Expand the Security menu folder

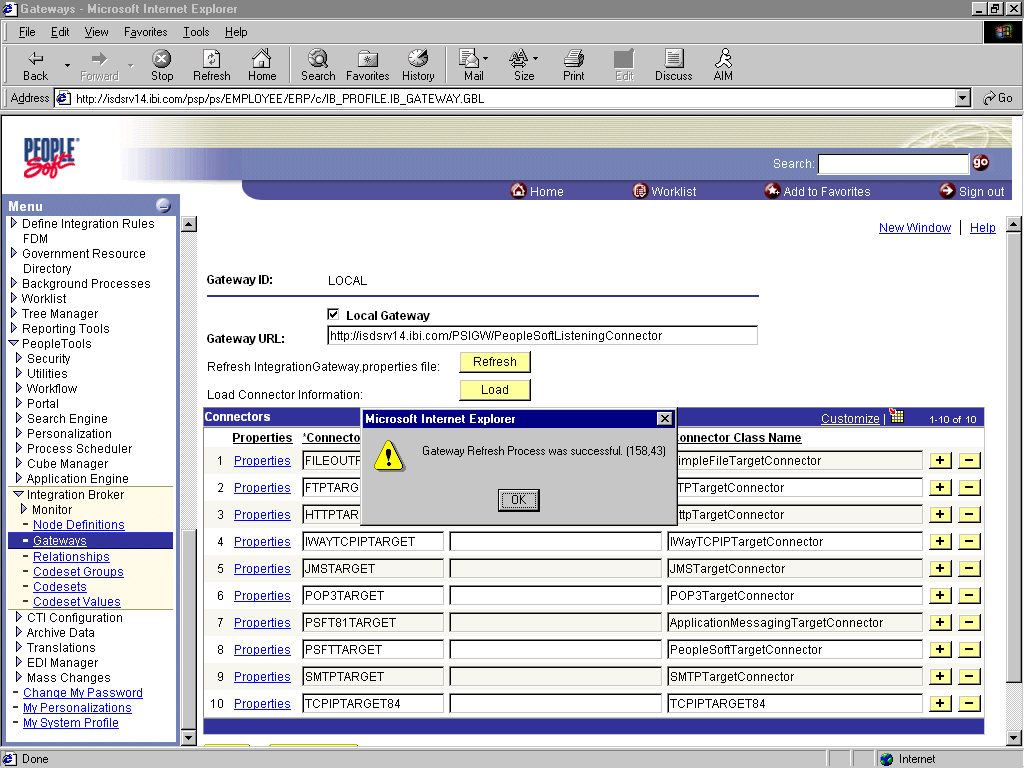(x=19, y=358)
